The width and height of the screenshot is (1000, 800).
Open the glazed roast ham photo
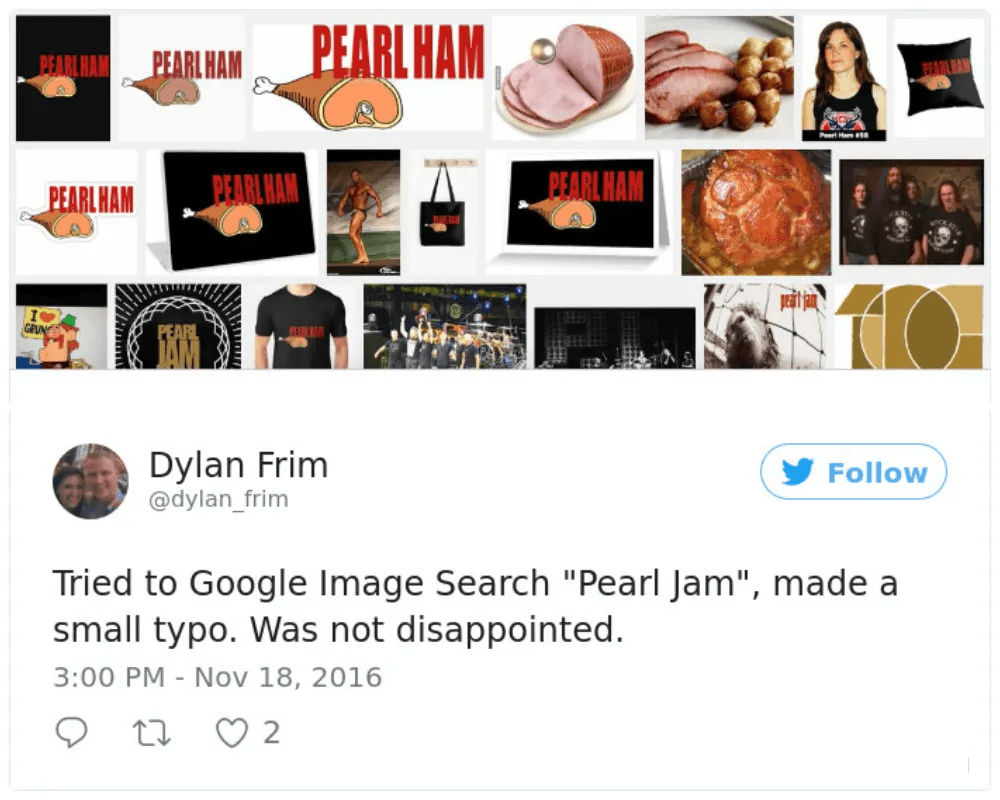pos(756,212)
